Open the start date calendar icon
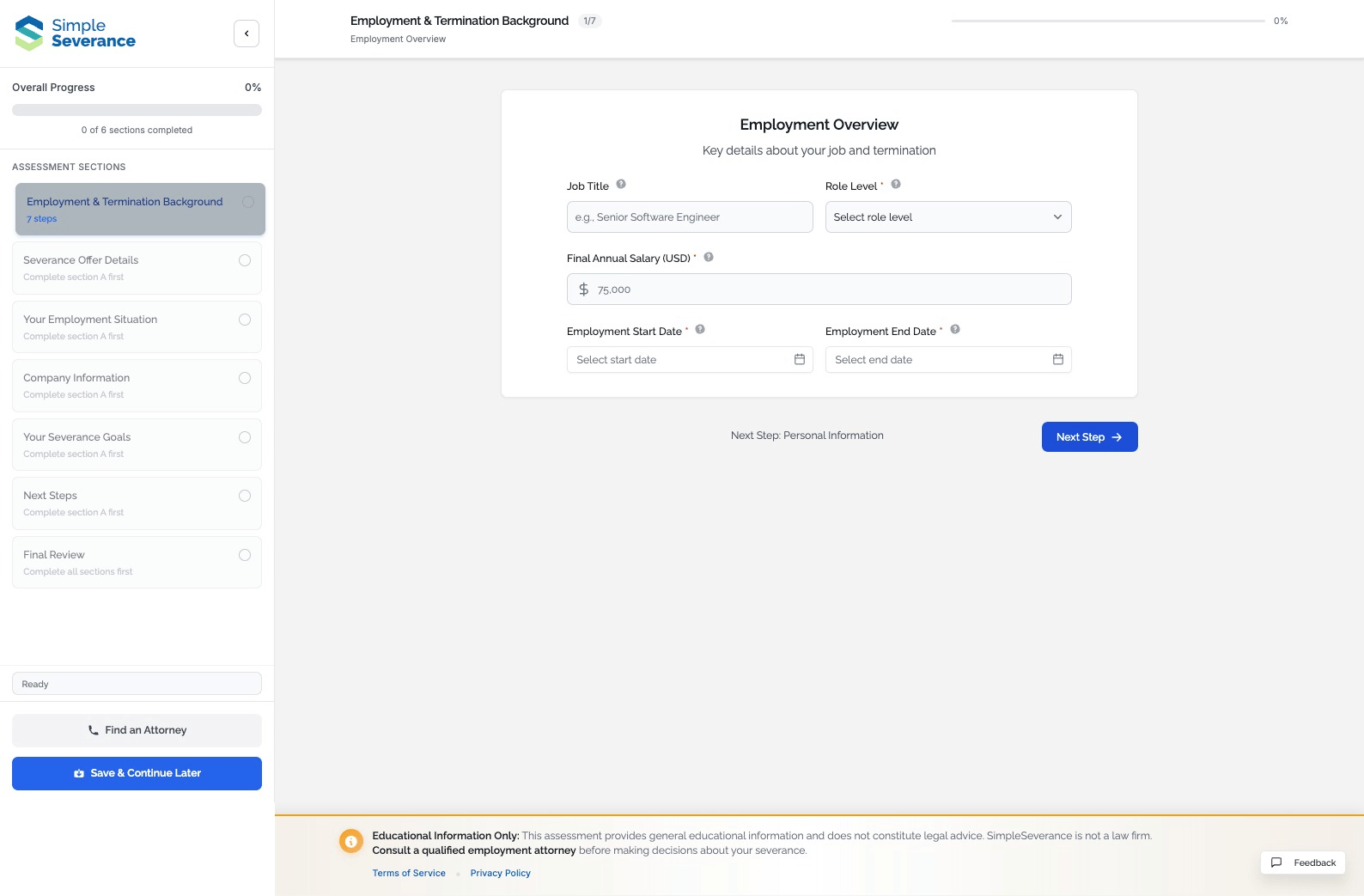The height and width of the screenshot is (896, 1364). click(799, 359)
